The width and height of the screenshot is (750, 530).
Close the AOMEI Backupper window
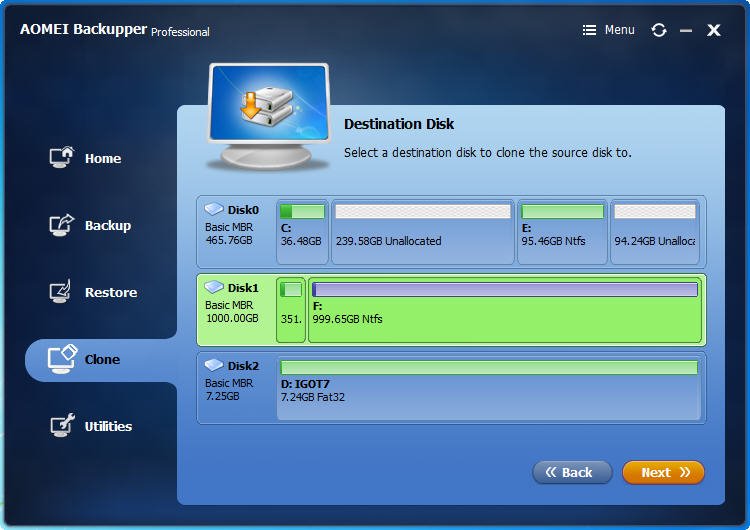(x=714, y=30)
